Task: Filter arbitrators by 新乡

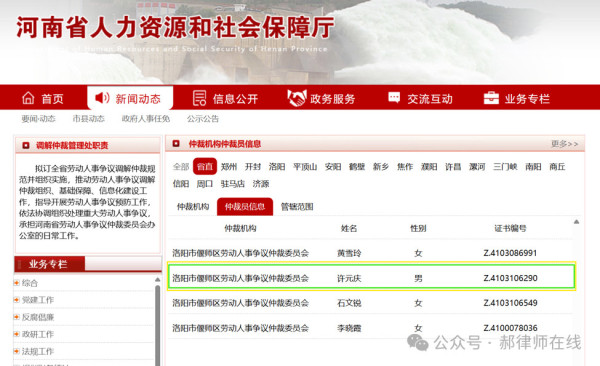Action: [x=381, y=167]
